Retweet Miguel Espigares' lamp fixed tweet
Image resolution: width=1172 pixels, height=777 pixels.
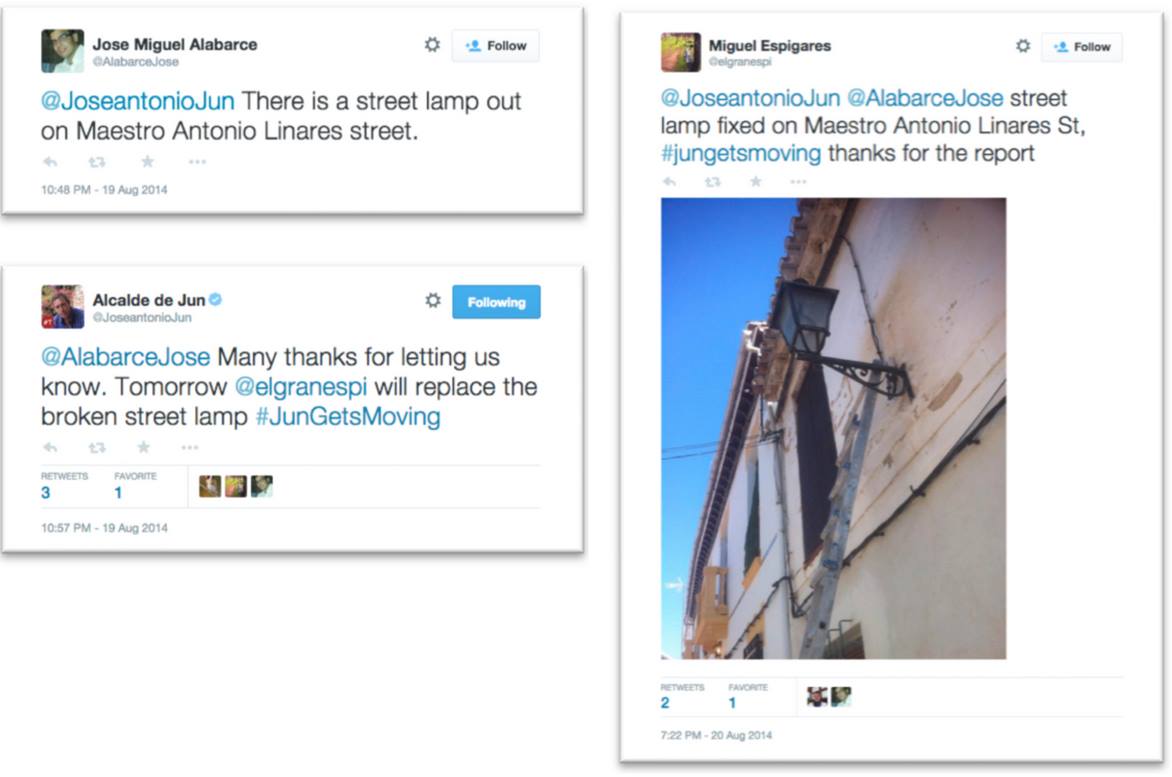point(712,182)
